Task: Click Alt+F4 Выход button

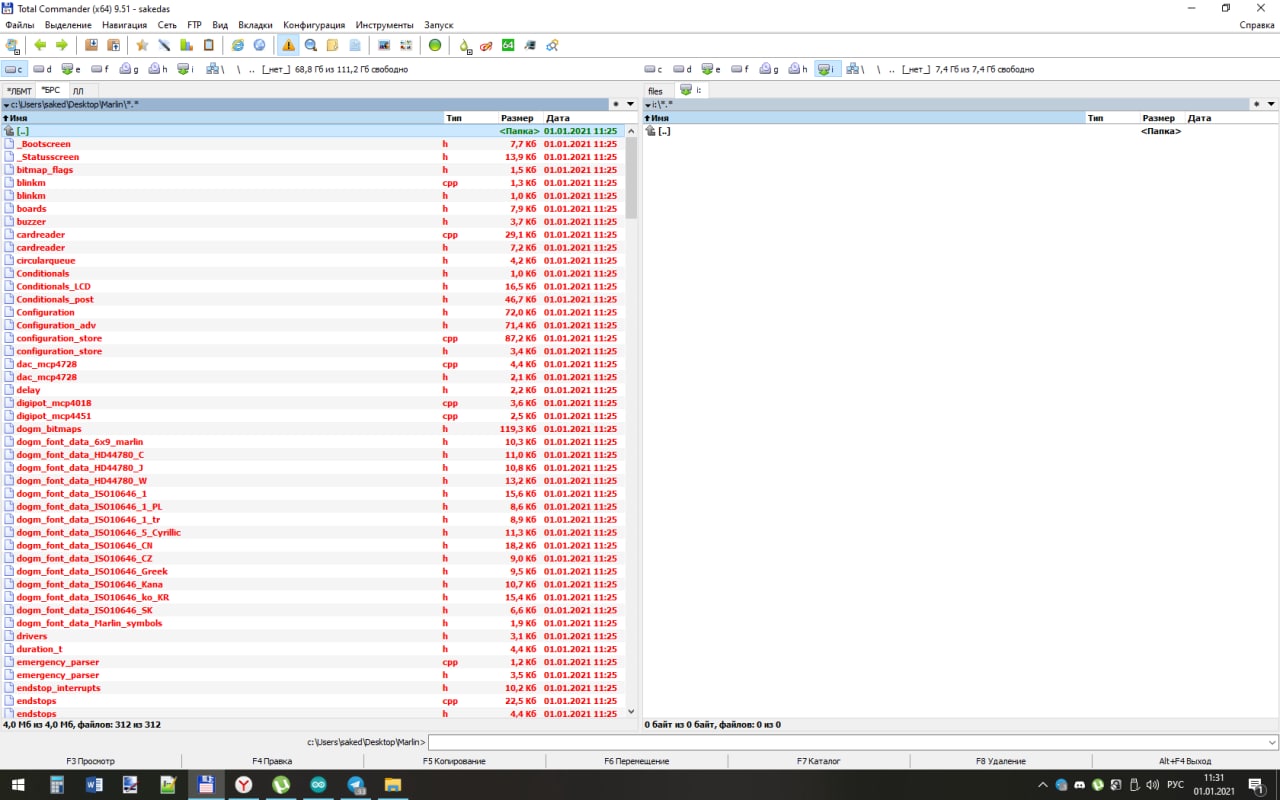Action: tap(1185, 761)
